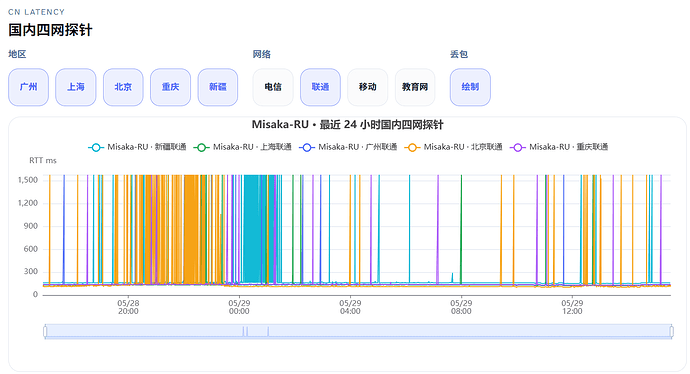Click the green 上海联通 legend marker
Image resolution: width=690 pixels, height=374 pixels.
202,147
